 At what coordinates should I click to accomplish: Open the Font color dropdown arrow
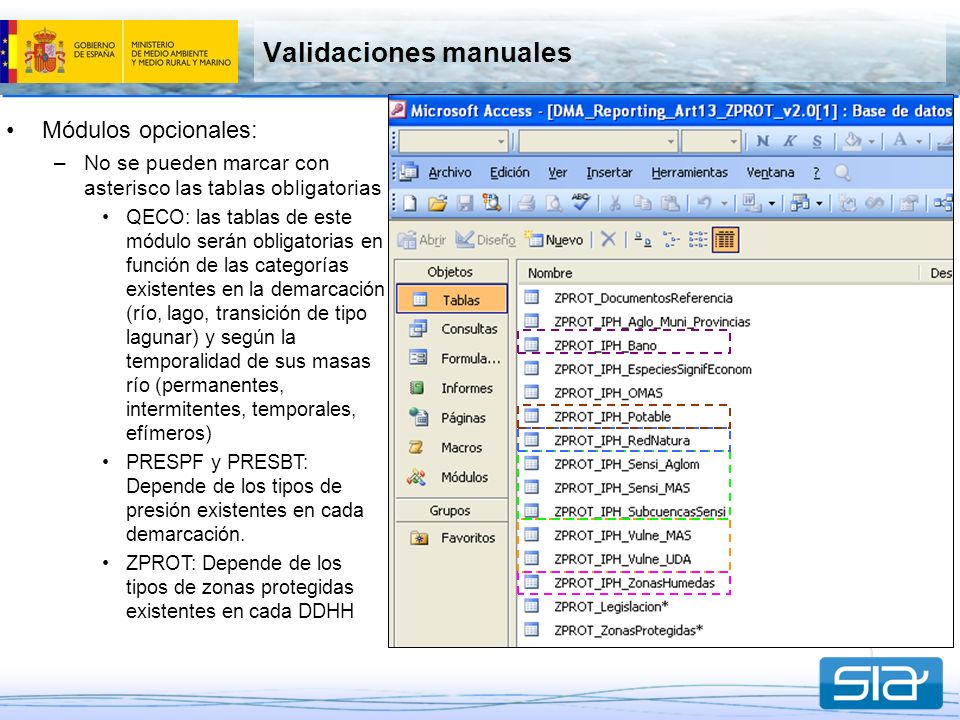pos(919,142)
